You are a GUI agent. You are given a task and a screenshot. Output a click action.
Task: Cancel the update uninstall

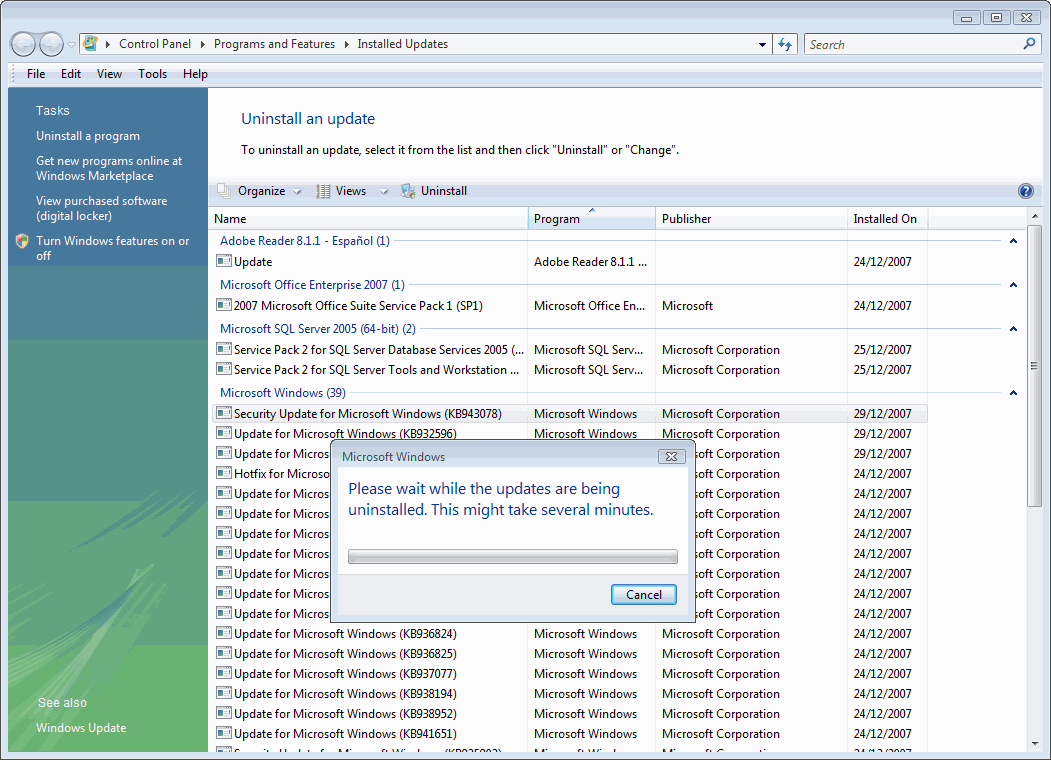(x=643, y=594)
